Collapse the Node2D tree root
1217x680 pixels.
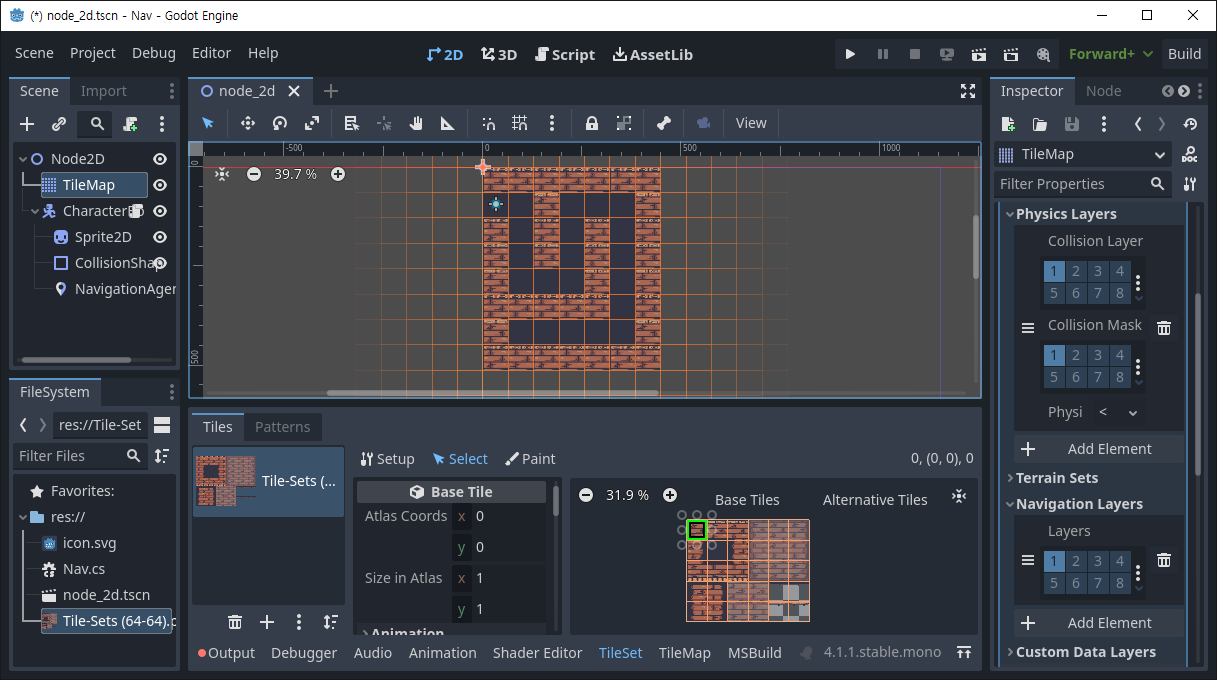[23, 159]
